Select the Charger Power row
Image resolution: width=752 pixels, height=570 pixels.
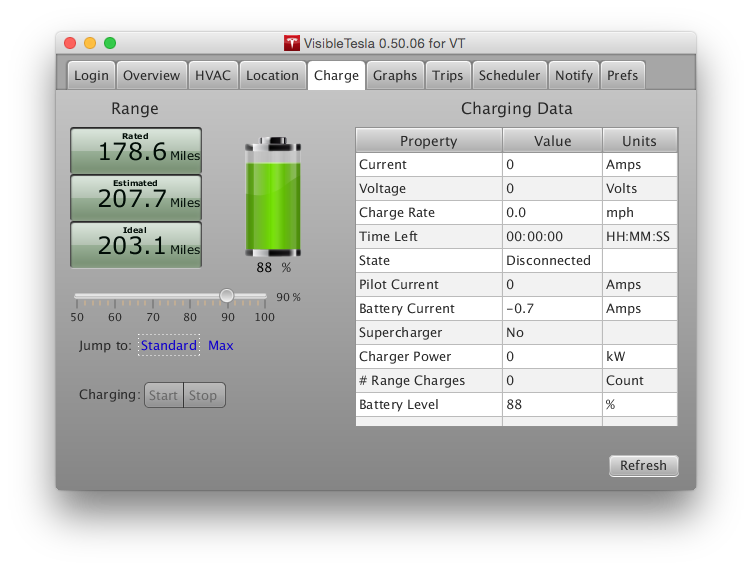(x=517, y=356)
